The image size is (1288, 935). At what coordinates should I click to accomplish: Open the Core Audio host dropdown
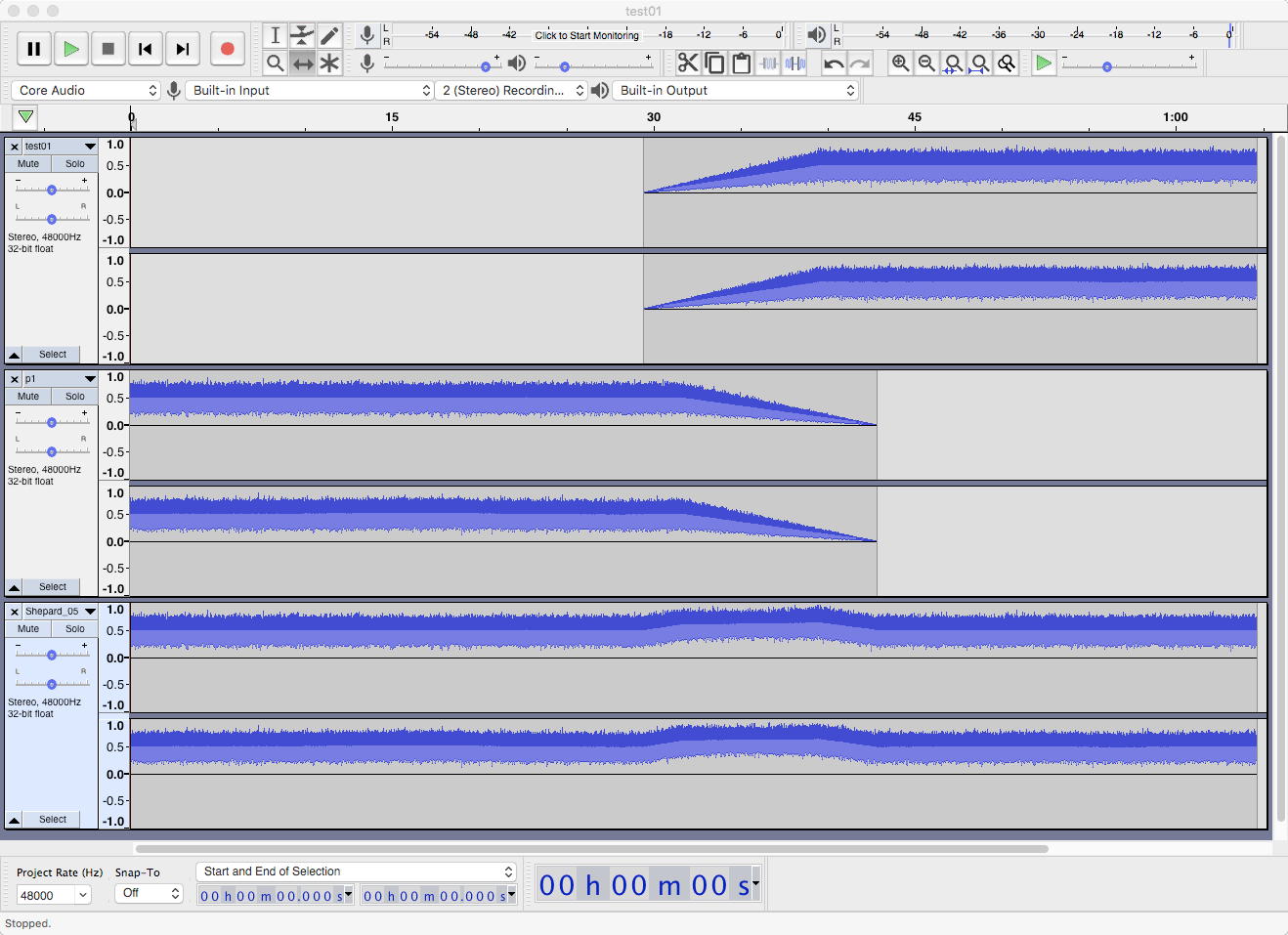click(x=86, y=91)
